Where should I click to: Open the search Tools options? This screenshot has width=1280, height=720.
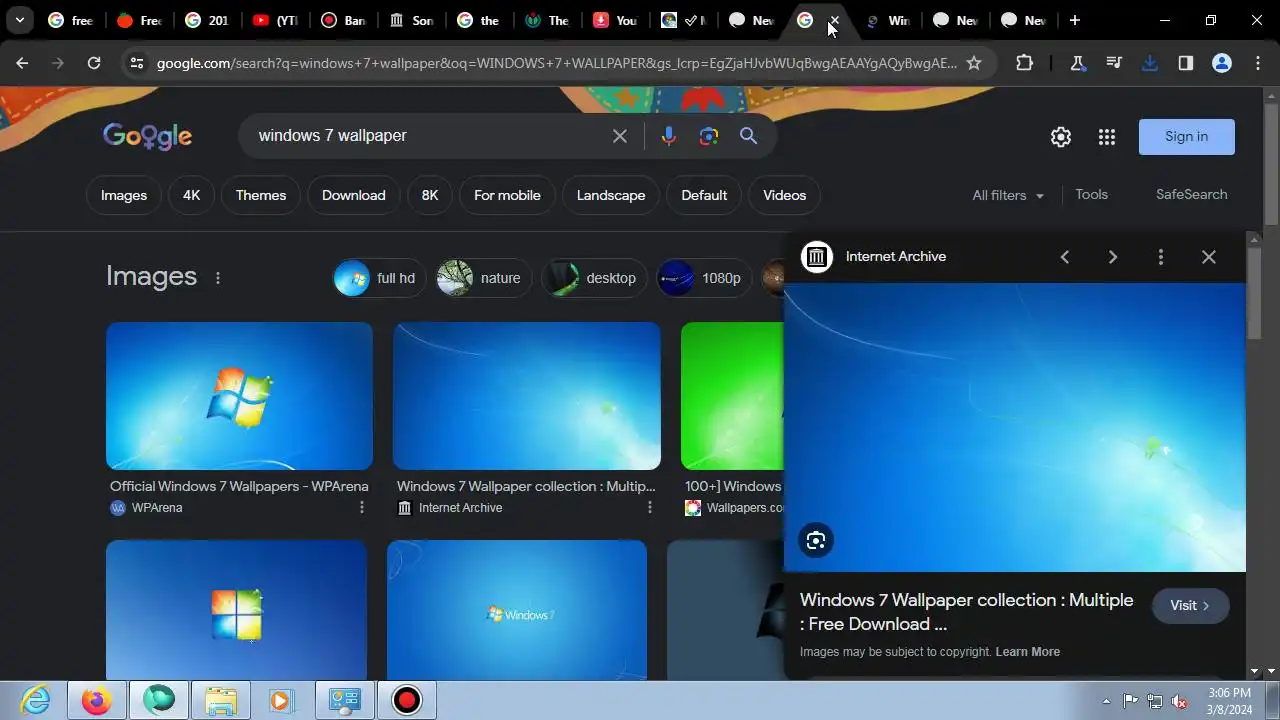click(1091, 195)
